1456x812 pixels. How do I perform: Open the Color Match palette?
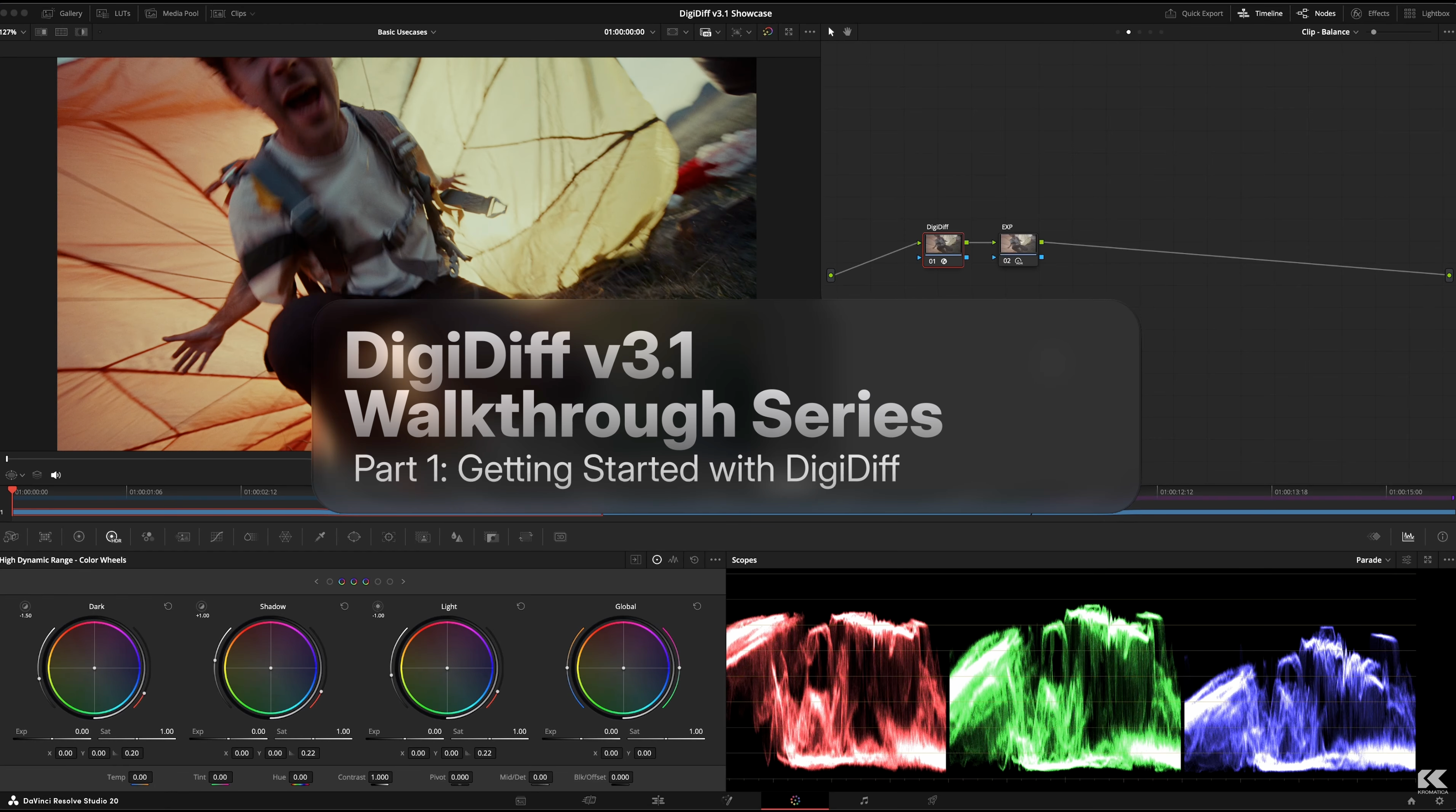(45, 537)
